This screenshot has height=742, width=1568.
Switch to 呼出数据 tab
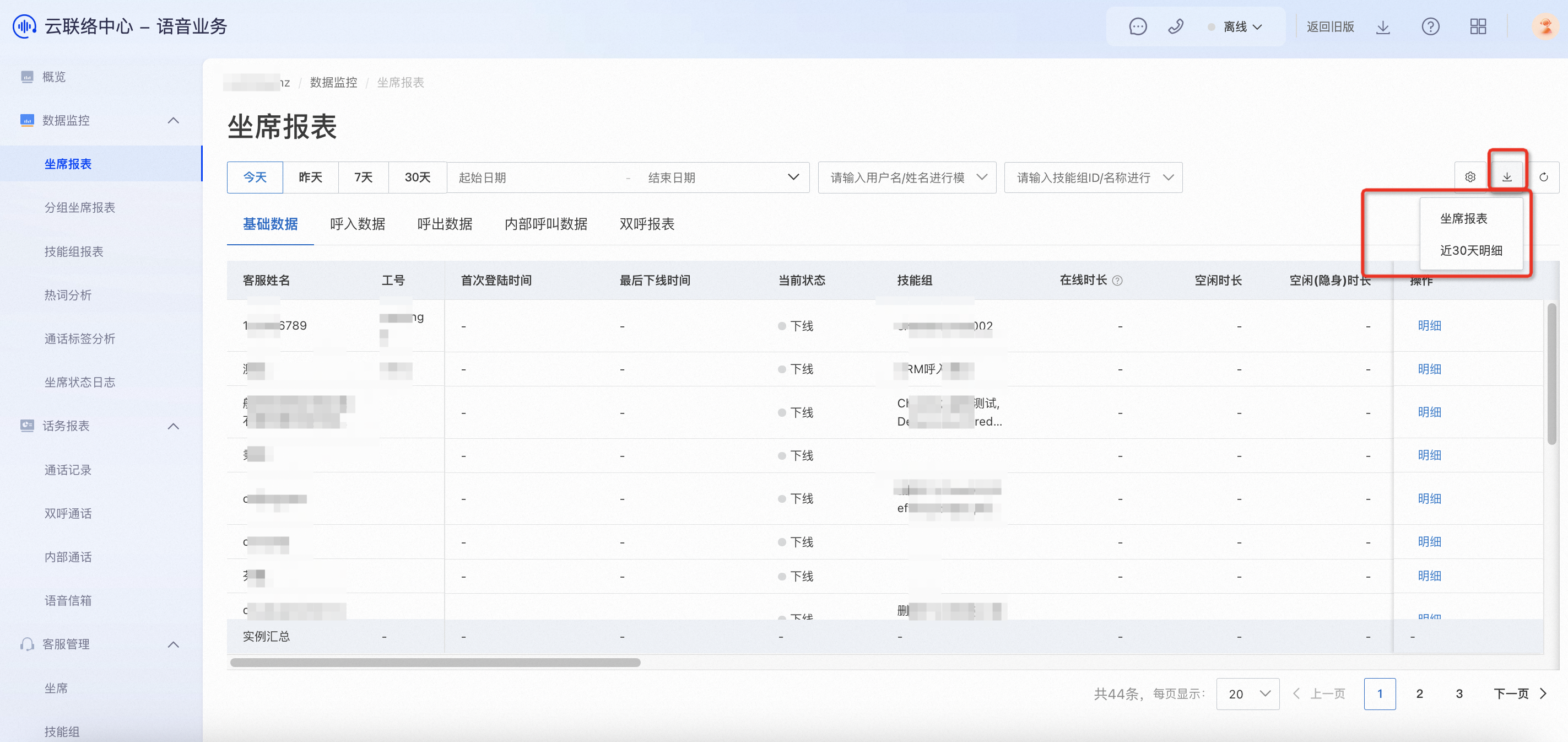(x=445, y=224)
